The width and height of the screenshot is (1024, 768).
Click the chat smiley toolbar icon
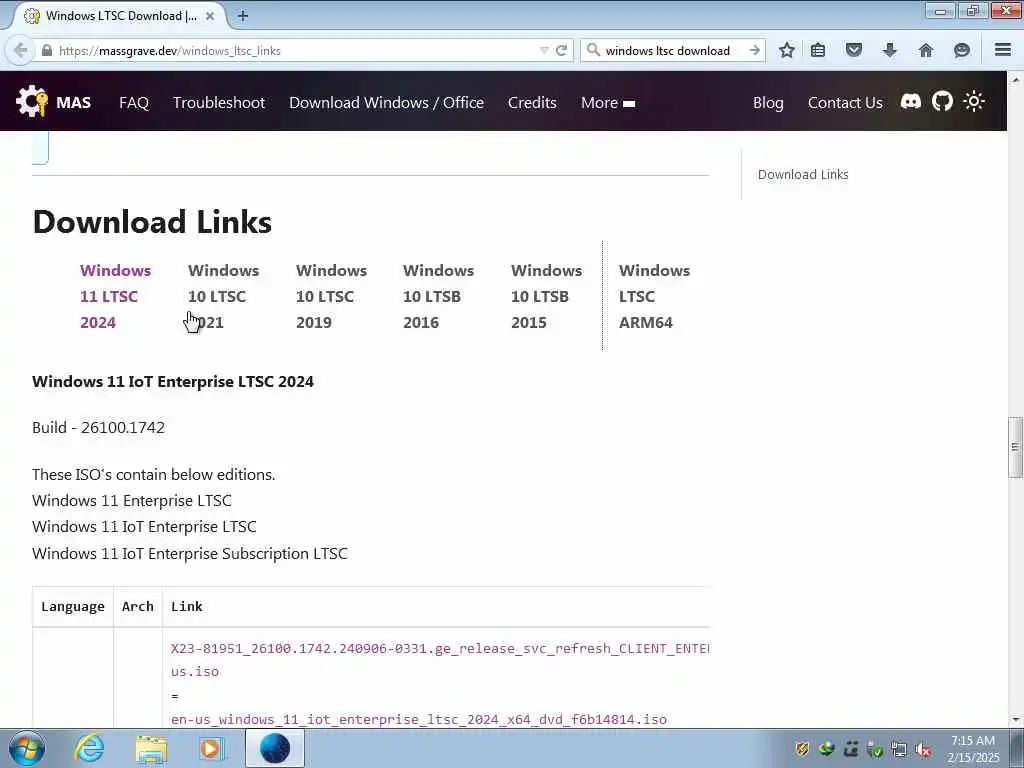point(962,50)
